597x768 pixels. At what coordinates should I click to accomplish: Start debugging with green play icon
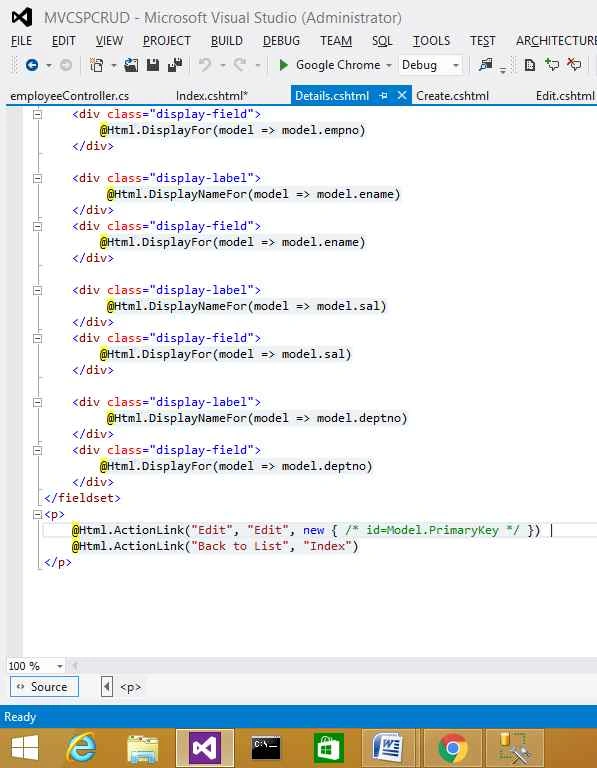point(283,65)
